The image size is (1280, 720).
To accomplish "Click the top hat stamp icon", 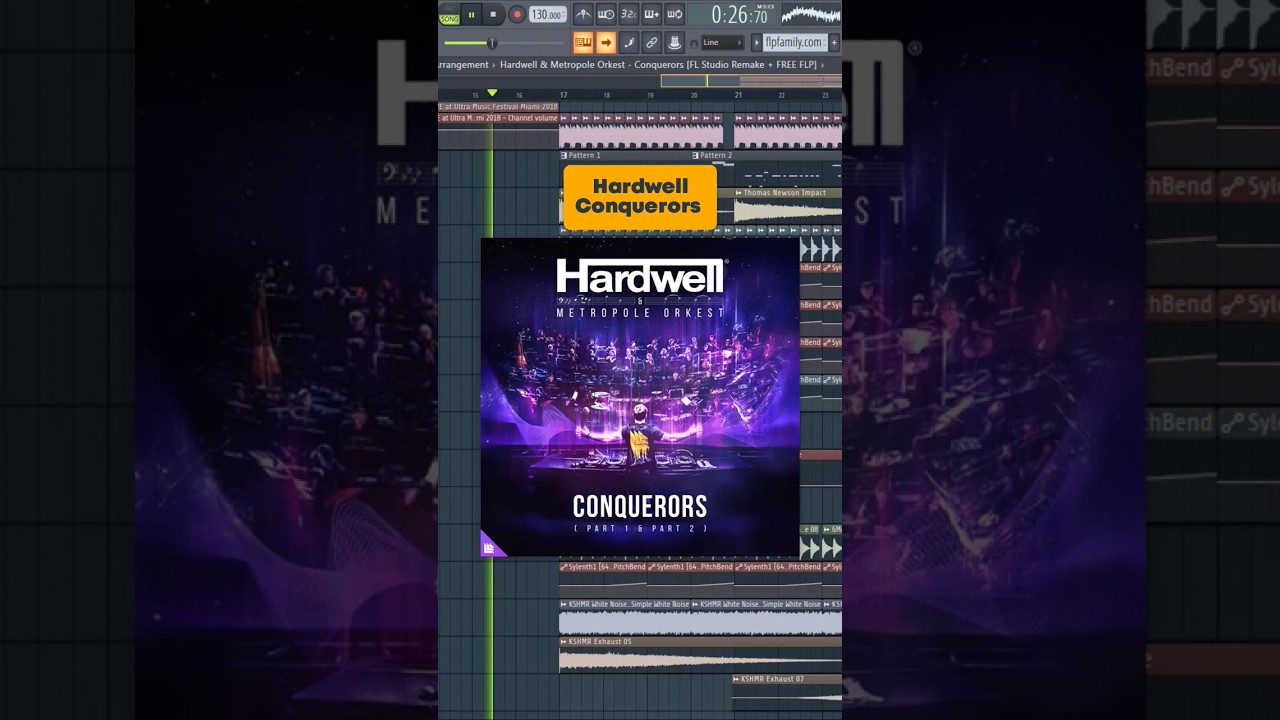I will pos(675,42).
